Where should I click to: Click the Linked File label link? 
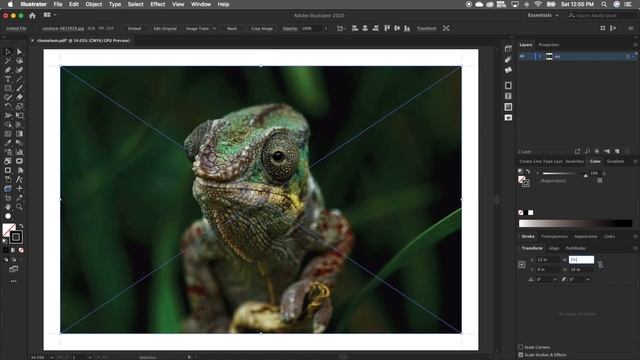point(16,29)
